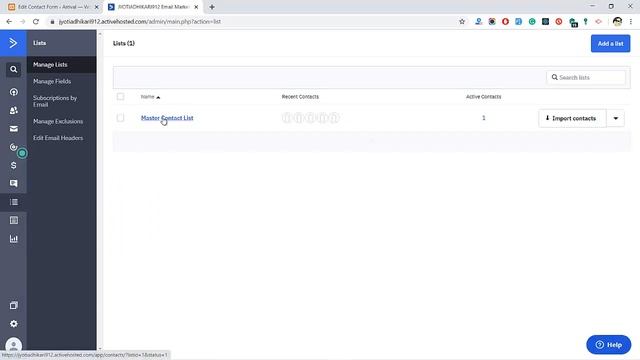
Task: Open Subscriptions by Email
Action: tap(55, 101)
